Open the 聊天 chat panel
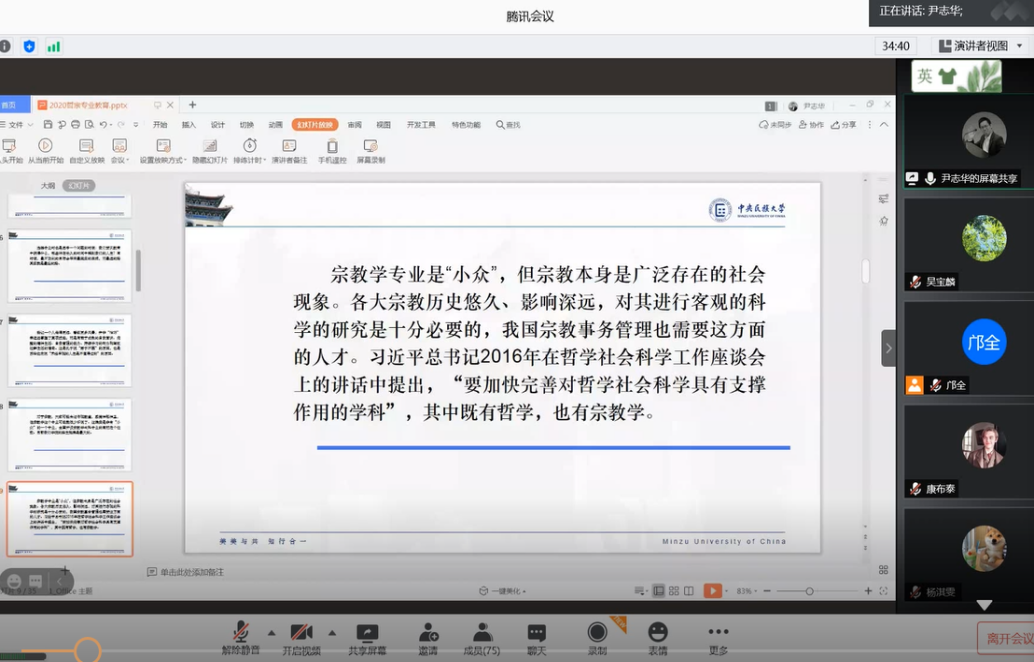Image resolution: width=1034 pixels, height=662 pixels. click(x=537, y=637)
